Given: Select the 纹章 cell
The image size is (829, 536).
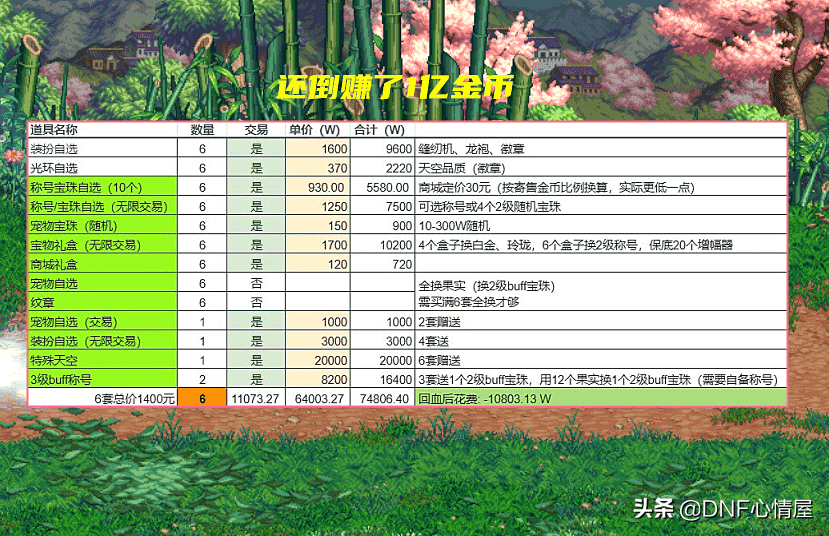Looking at the screenshot, I should point(103,302).
